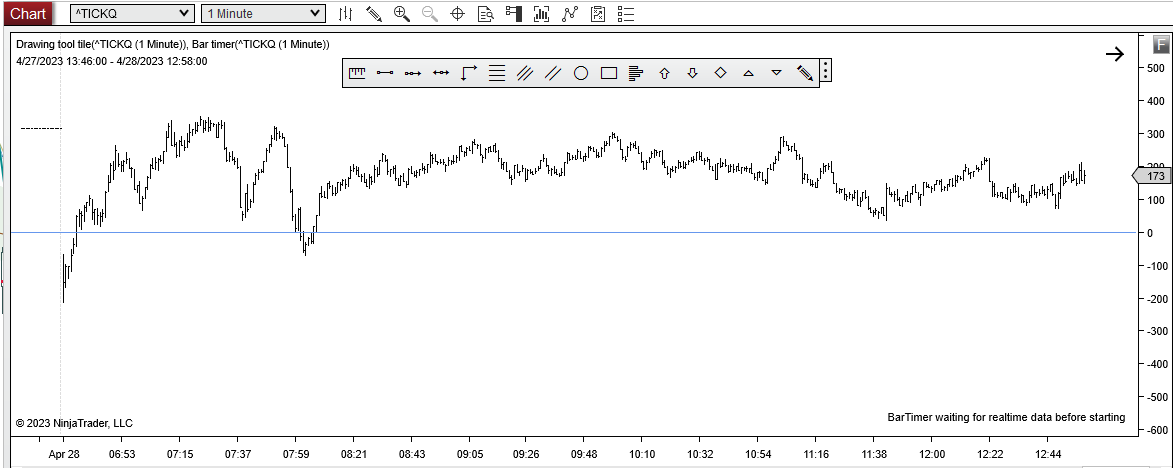
Task: Click the Apr 28 date axis label
Action: click(x=64, y=454)
